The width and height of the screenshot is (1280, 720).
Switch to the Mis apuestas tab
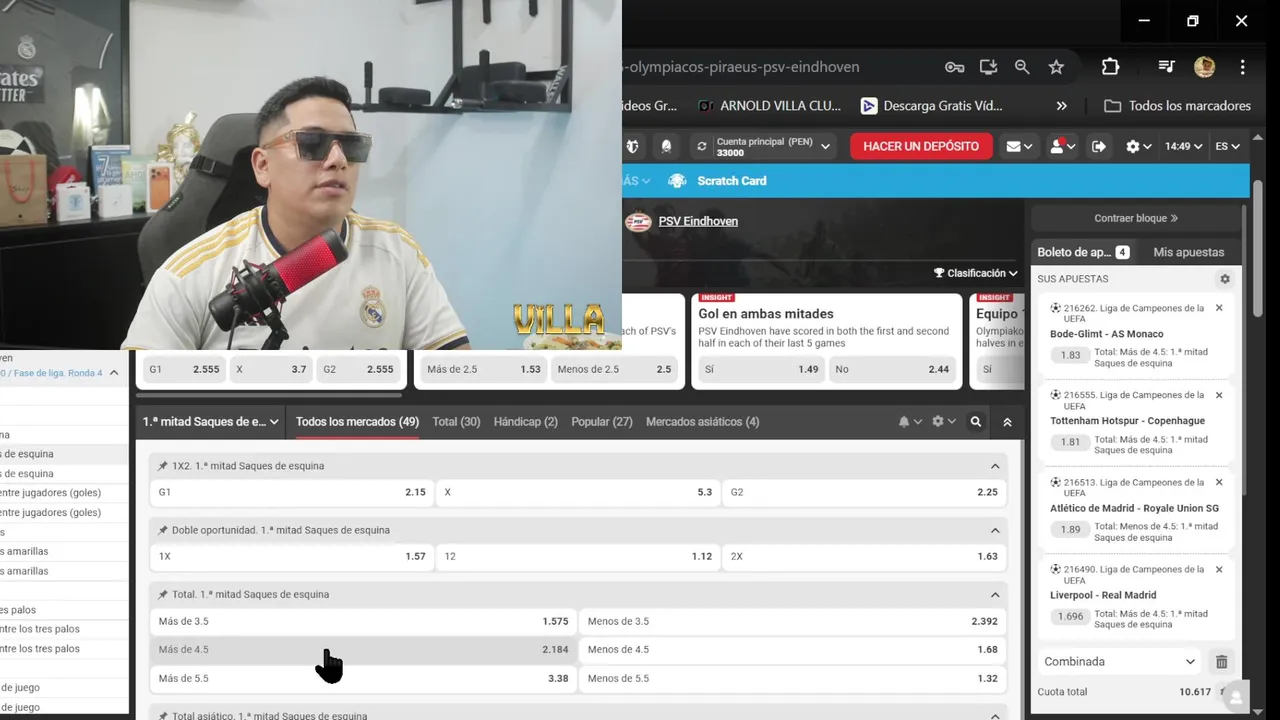[1188, 252]
